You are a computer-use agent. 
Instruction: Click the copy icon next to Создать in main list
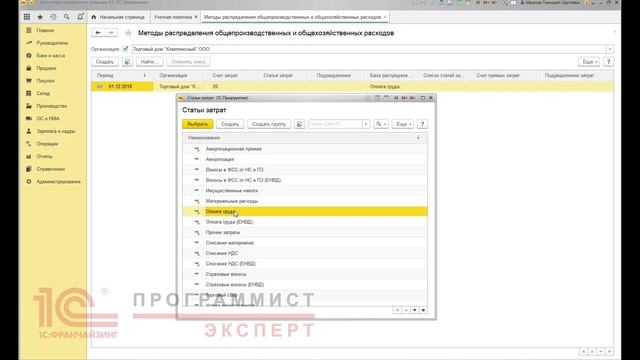pos(127,62)
